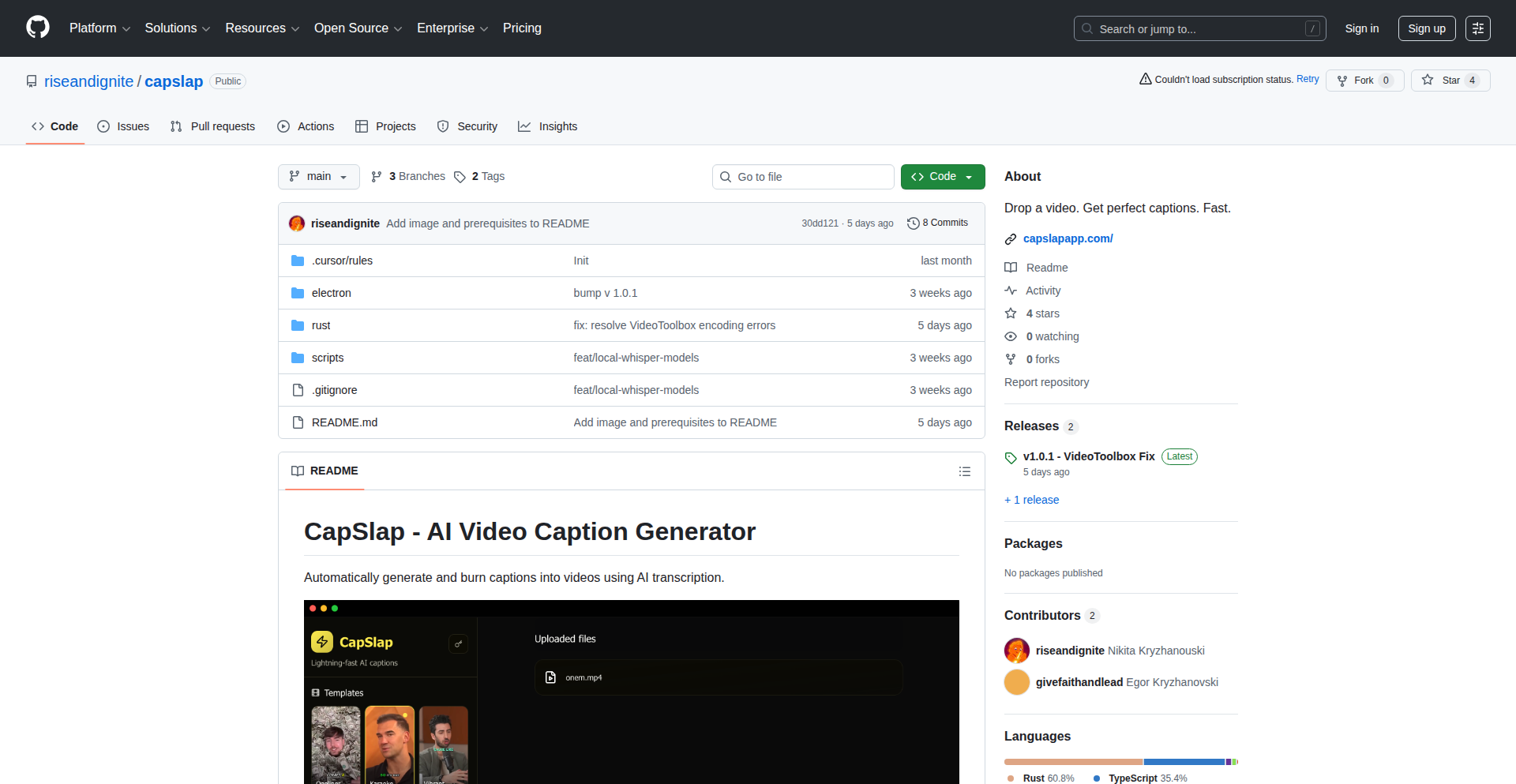Open the README outline icon
The height and width of the screenshot is (784, 1516).
(964, 471)
